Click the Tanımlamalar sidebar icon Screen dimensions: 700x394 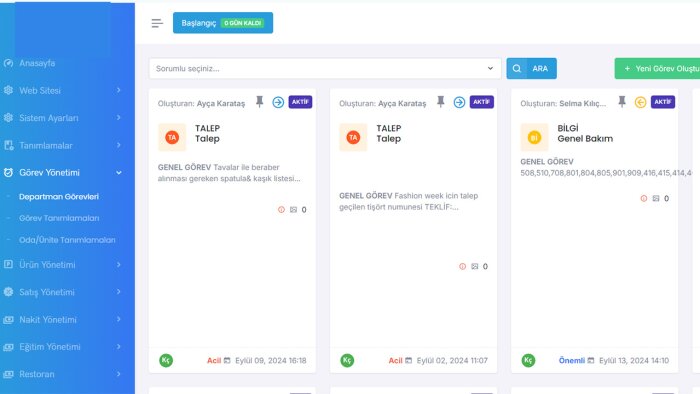pyautogui.click(x=8, y=145)
